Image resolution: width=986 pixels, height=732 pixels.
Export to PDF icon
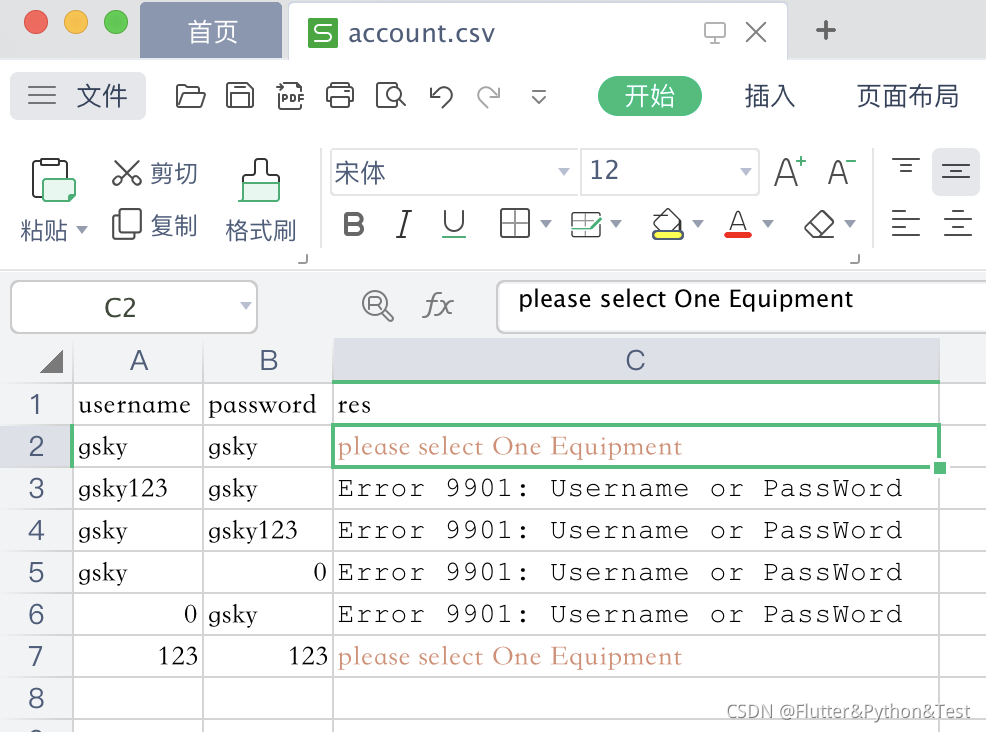[290, 96]
